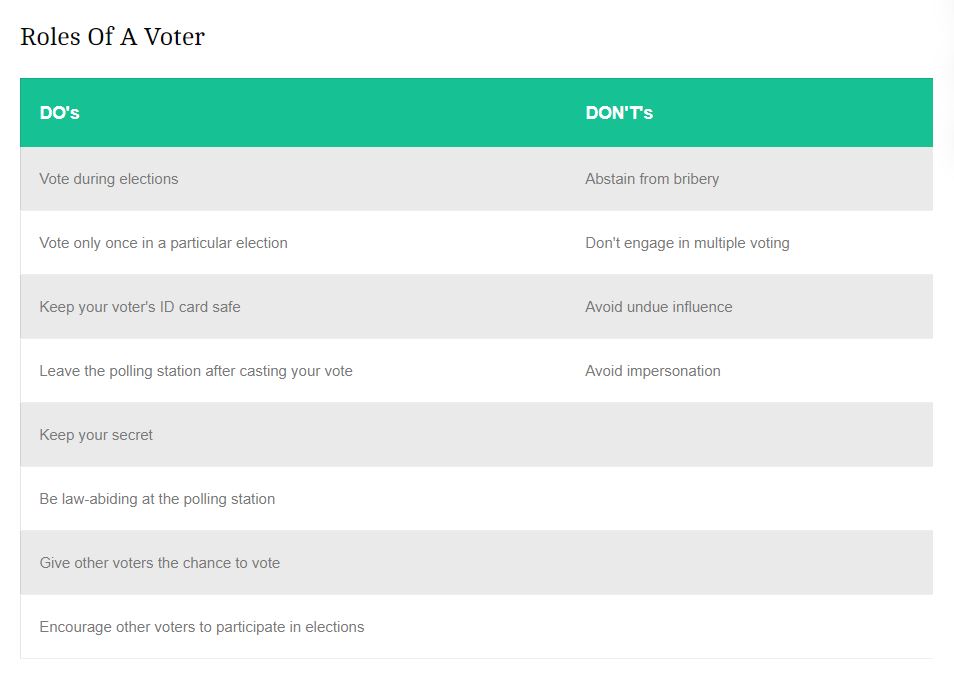Click empty cell beside Give other voters

tap(750, 563)
